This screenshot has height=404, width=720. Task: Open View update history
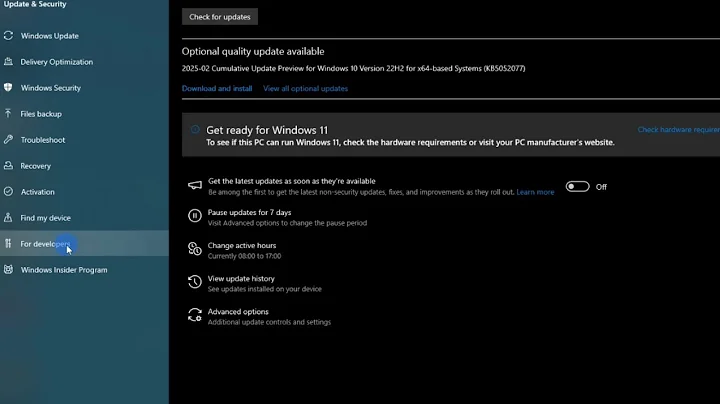tap(241, 278)
